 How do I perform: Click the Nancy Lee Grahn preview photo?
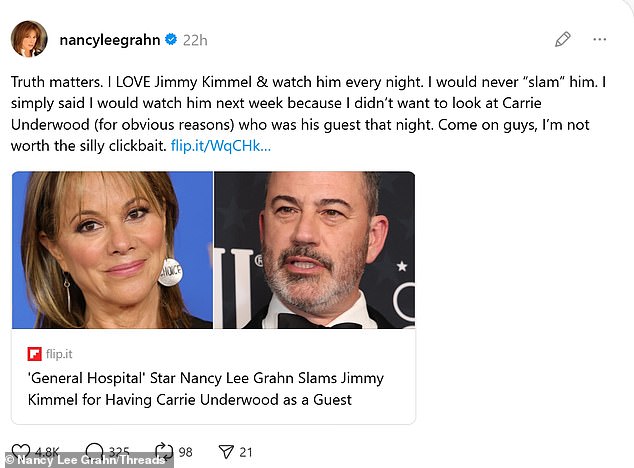(x=112, y=250)
